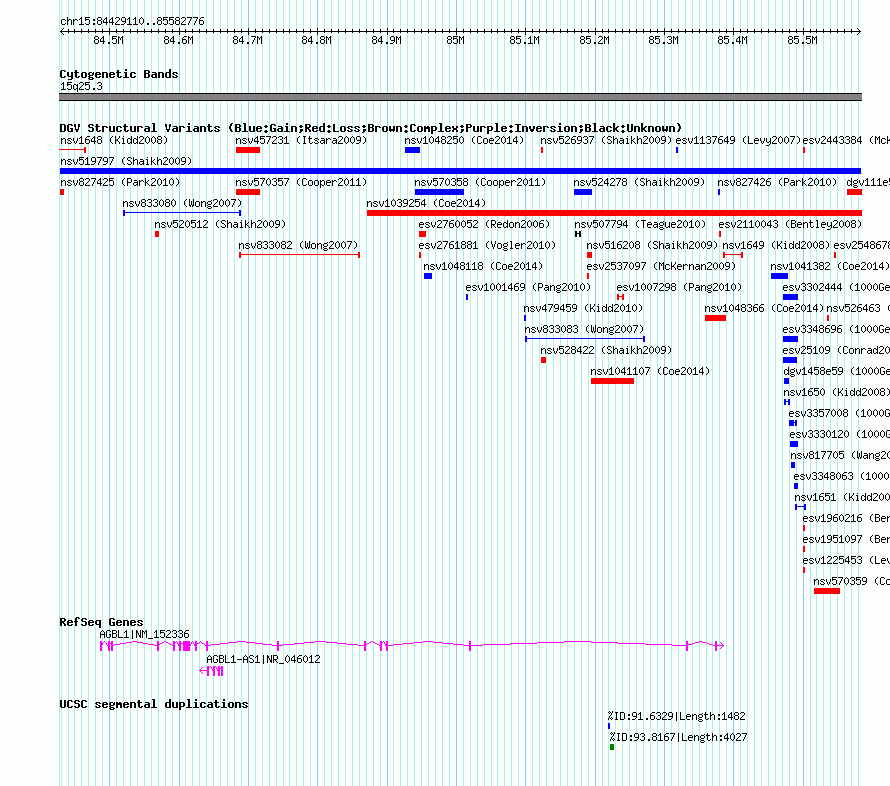Select the %ID:93.8167|Length:4027 green duplication marker
This screenshot has width=890, height=786.
[x=612, y=747]
